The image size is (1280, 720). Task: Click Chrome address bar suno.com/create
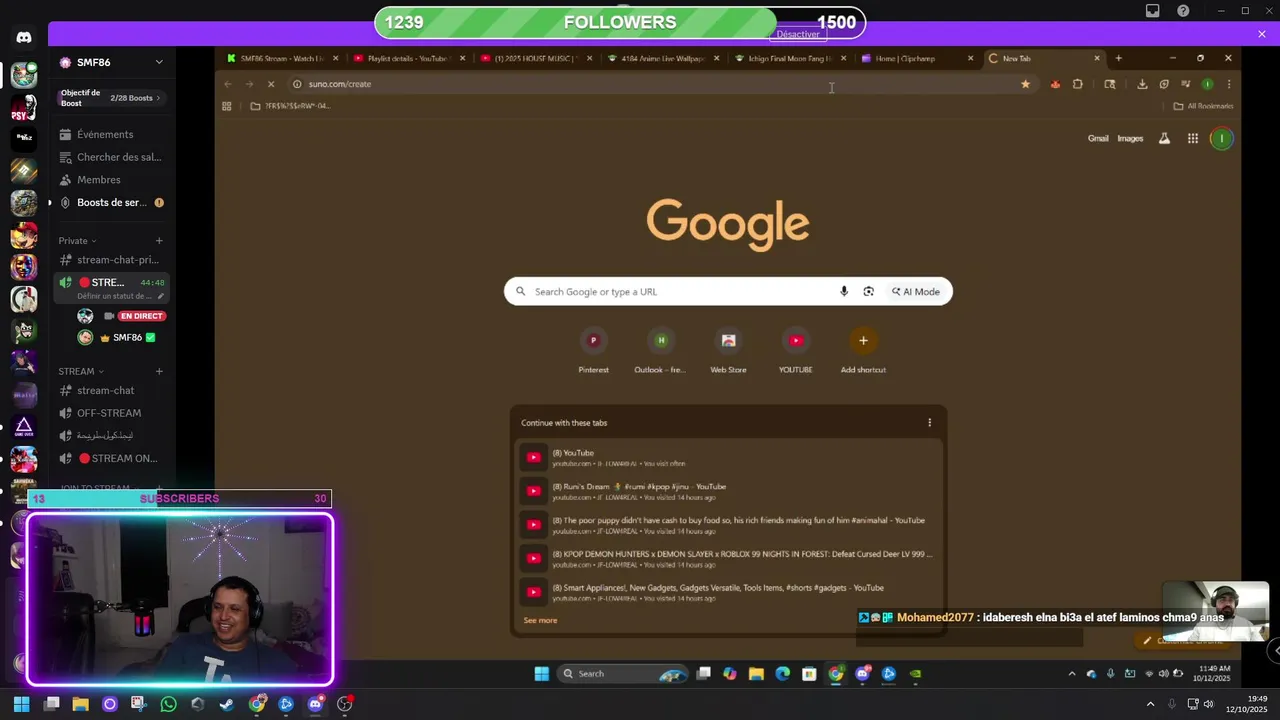click(x=660, y=84)
